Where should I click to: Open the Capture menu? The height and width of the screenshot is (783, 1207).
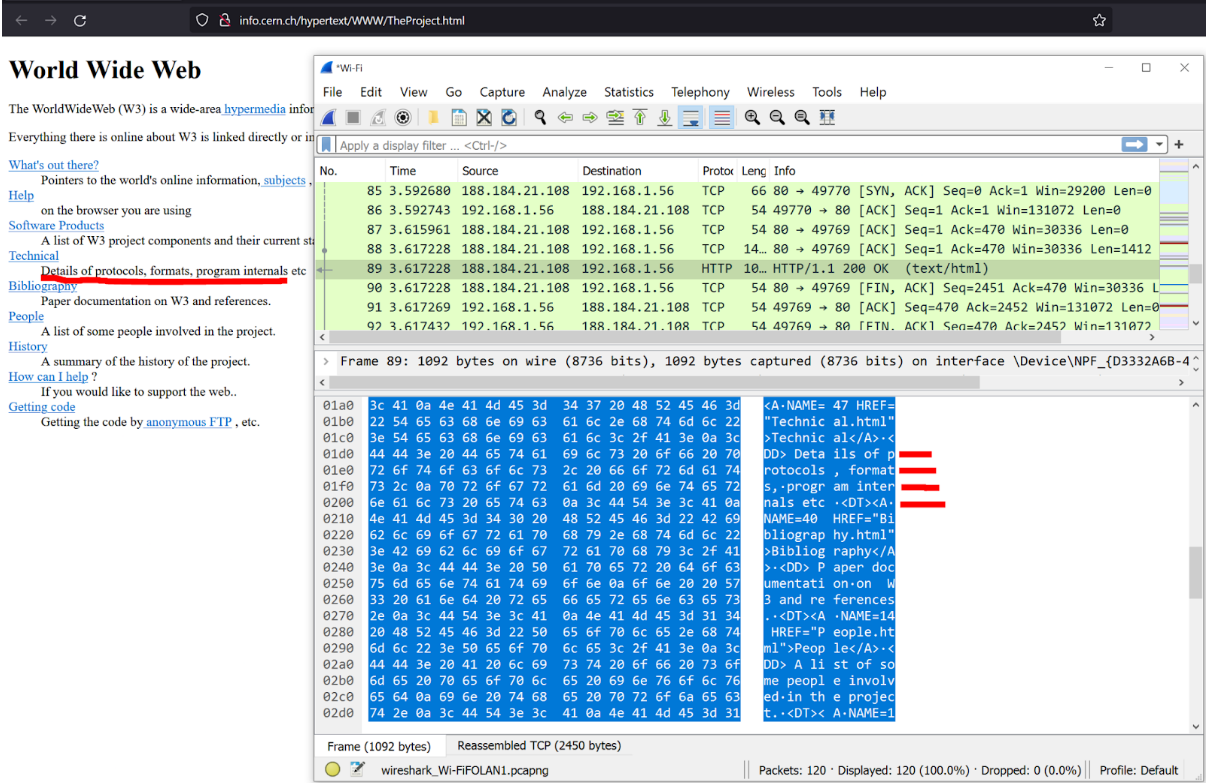[502, 92]
